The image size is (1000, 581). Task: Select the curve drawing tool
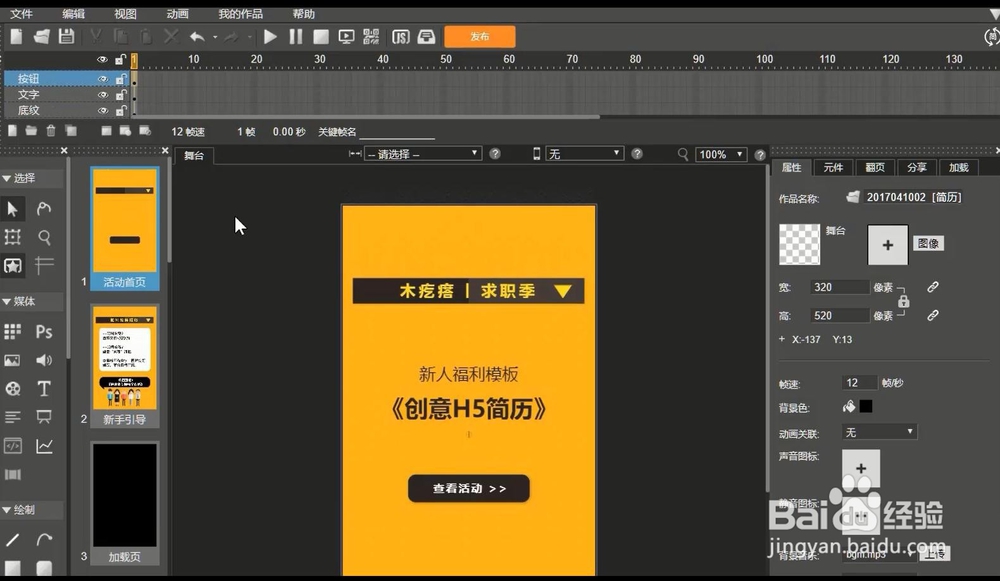click(44, 540)
